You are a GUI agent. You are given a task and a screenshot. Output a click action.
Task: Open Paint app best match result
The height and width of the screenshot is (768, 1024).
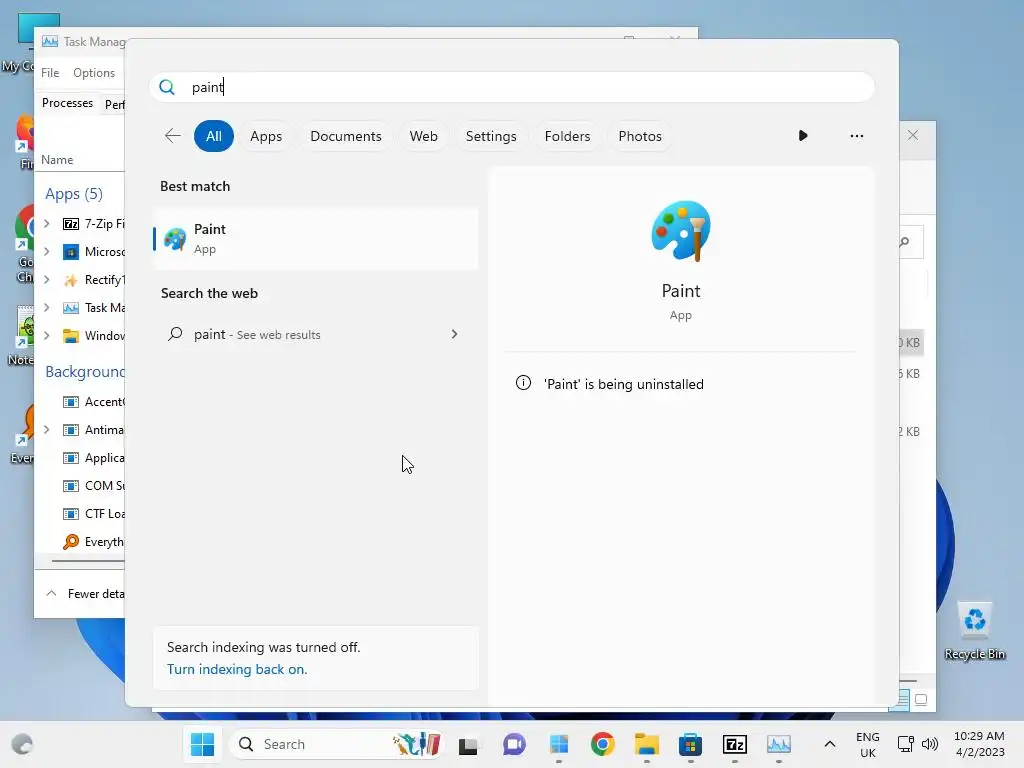[x=315, y=238]
